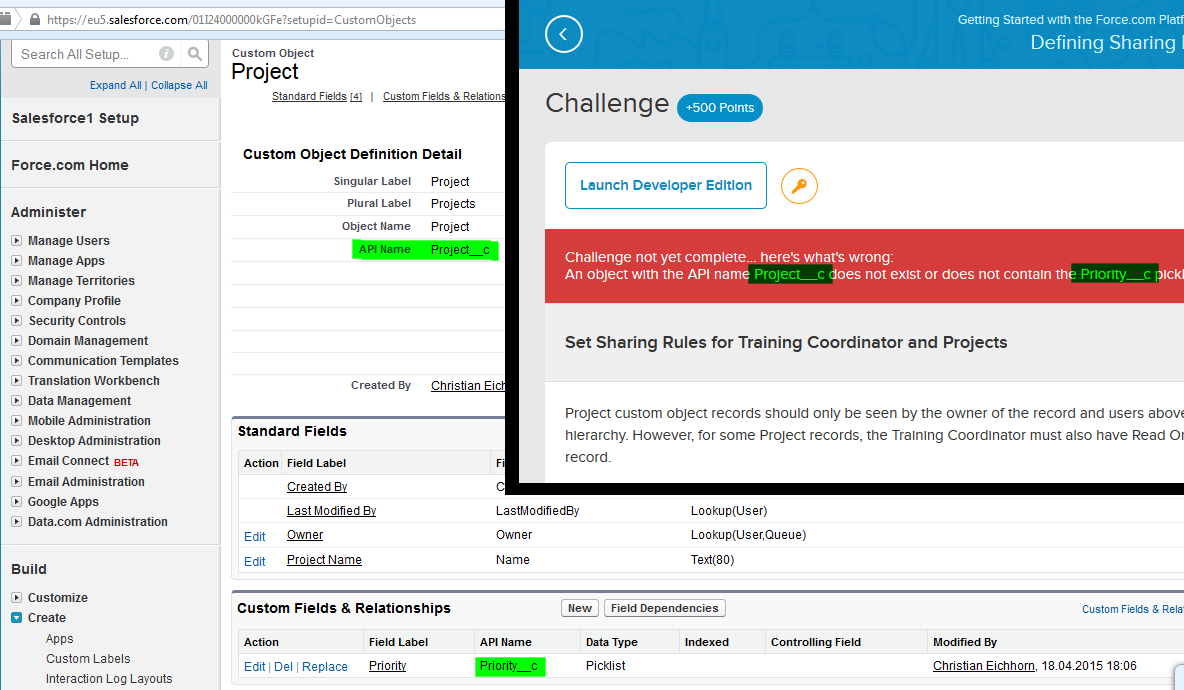Expand the Data Management node
The image size is (1184, 690).
[17, 401]
